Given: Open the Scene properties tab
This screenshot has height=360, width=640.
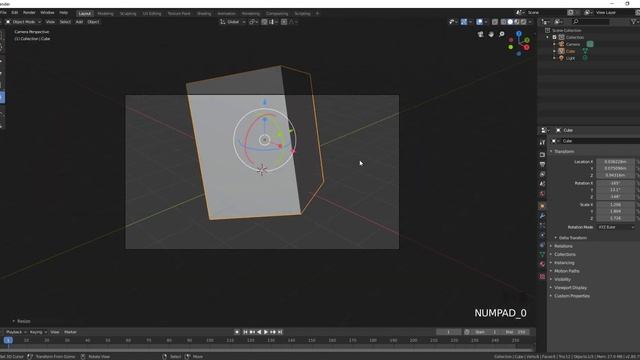Looking at the screenshot, I should (542, 184).
